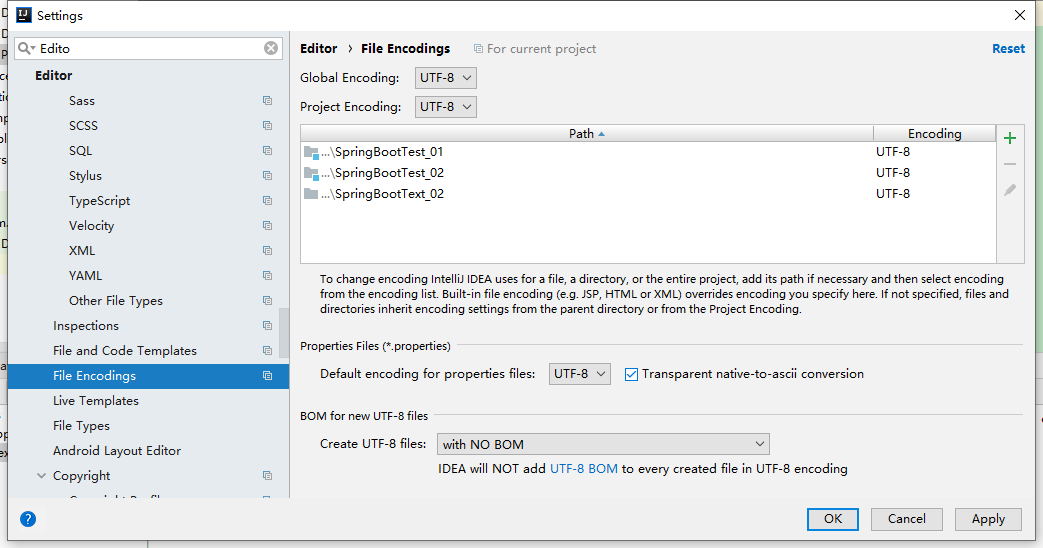Click the IntelliJ IDEA logo in title bar
Viewport: 1043px width, 548px height.
pyautogui.click(x=24, y=15)
